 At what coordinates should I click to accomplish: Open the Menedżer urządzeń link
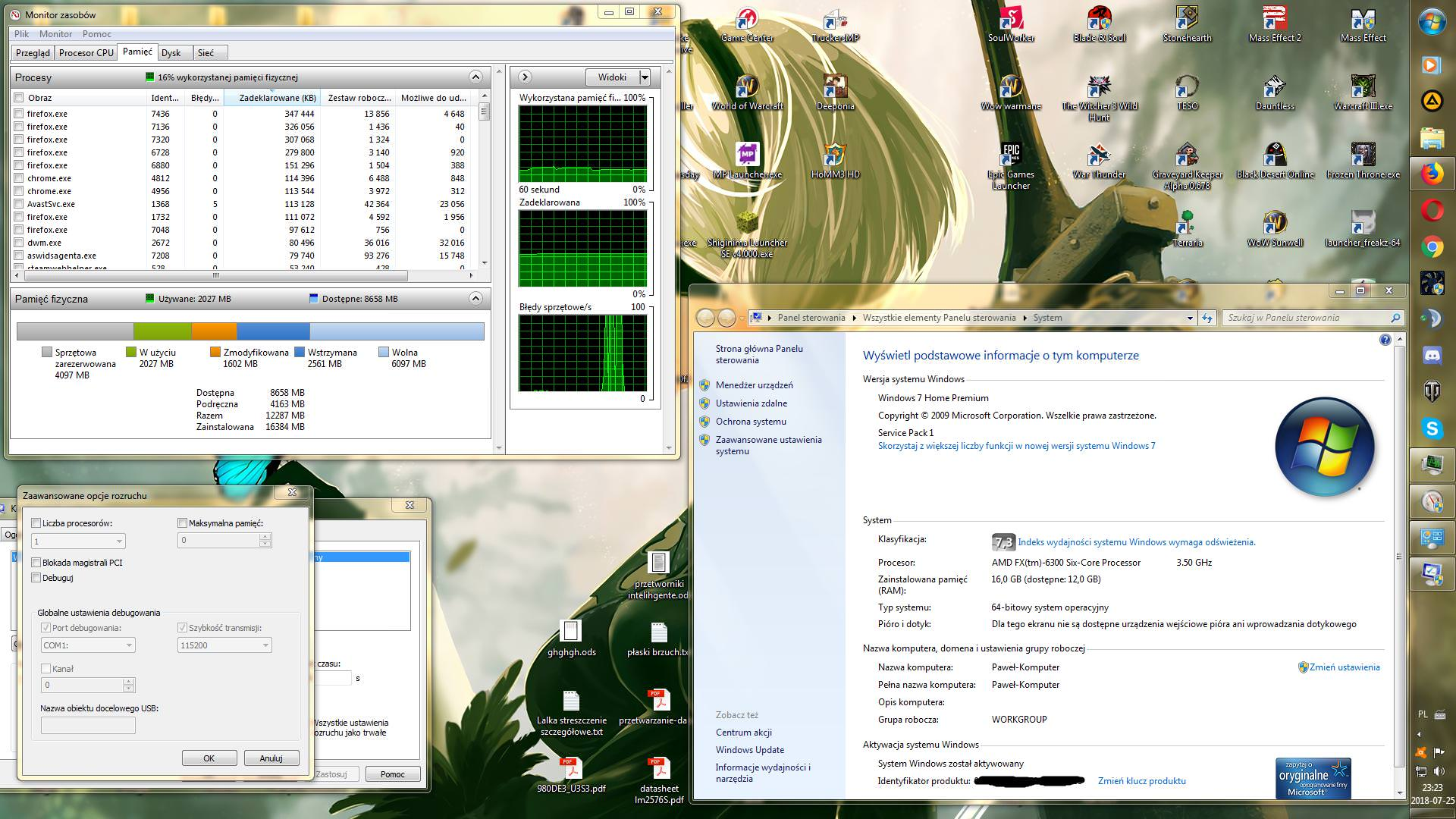click(x=754, y=385)
